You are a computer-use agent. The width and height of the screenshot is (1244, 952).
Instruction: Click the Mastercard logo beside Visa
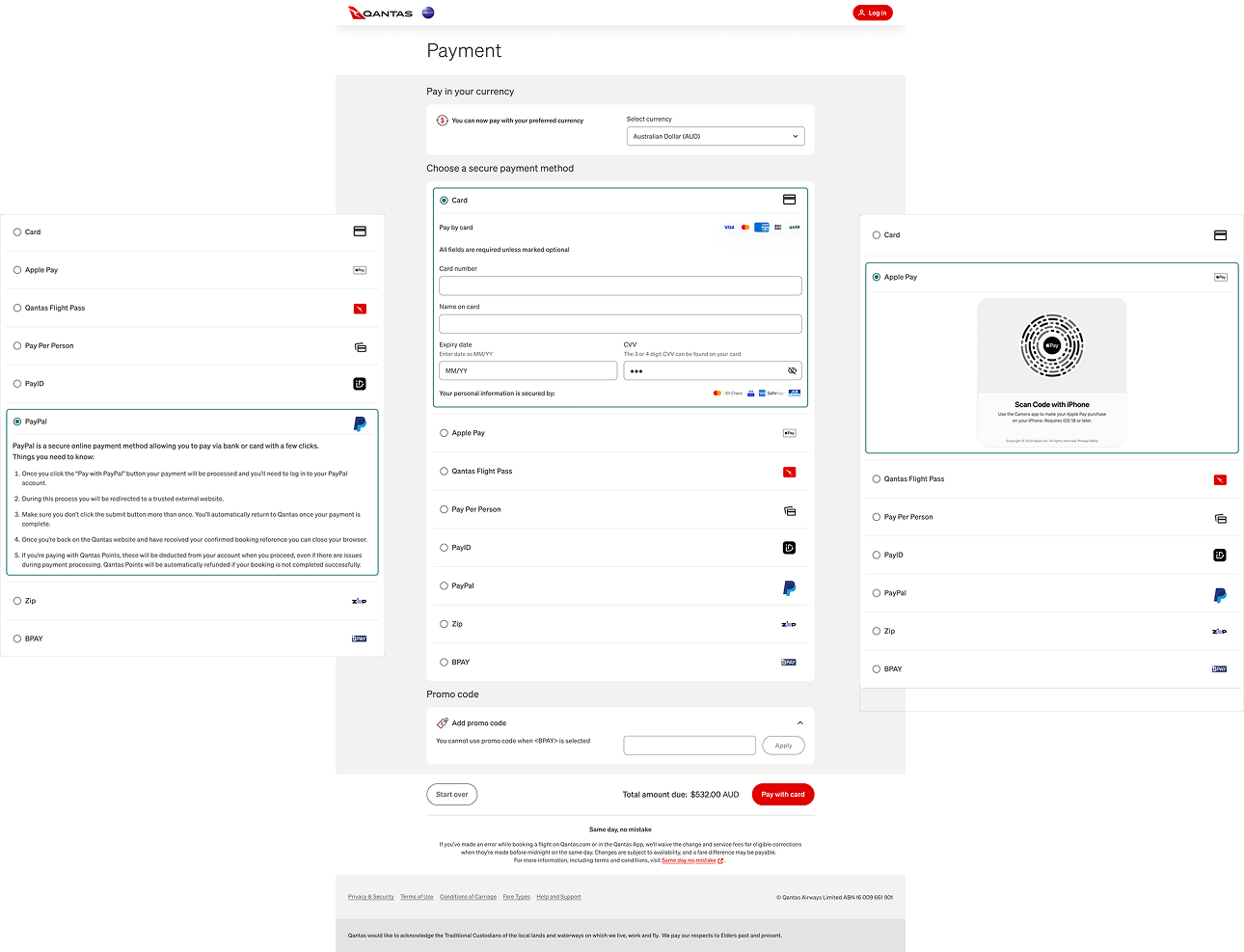click(745, 228)
